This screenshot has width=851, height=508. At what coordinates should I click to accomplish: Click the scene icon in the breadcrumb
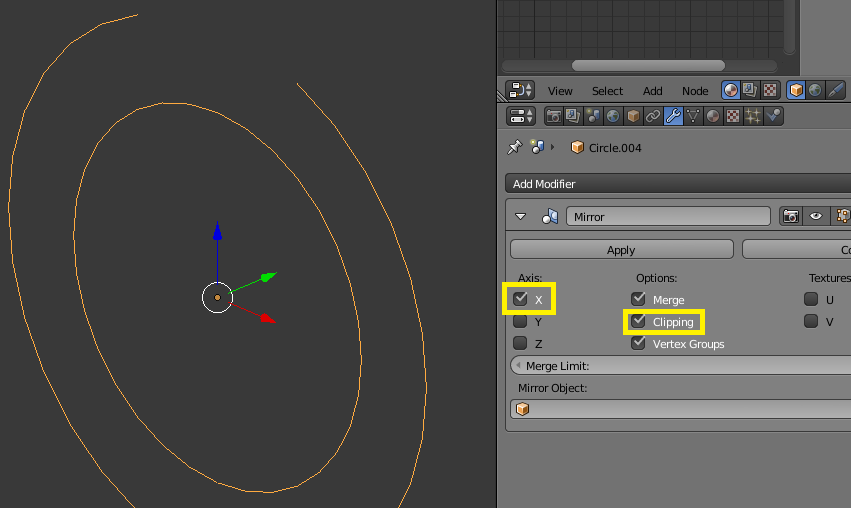(537, 147)
